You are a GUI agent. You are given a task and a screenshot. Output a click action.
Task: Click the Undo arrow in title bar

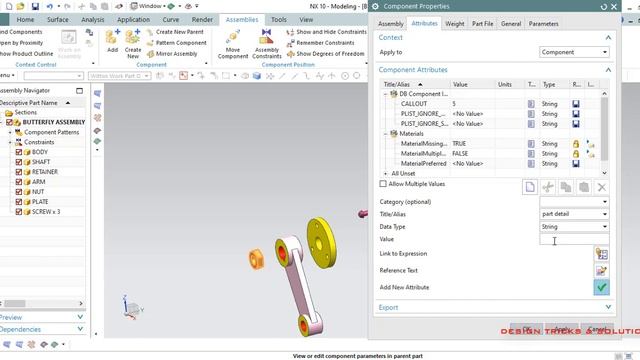coord(49,6)
